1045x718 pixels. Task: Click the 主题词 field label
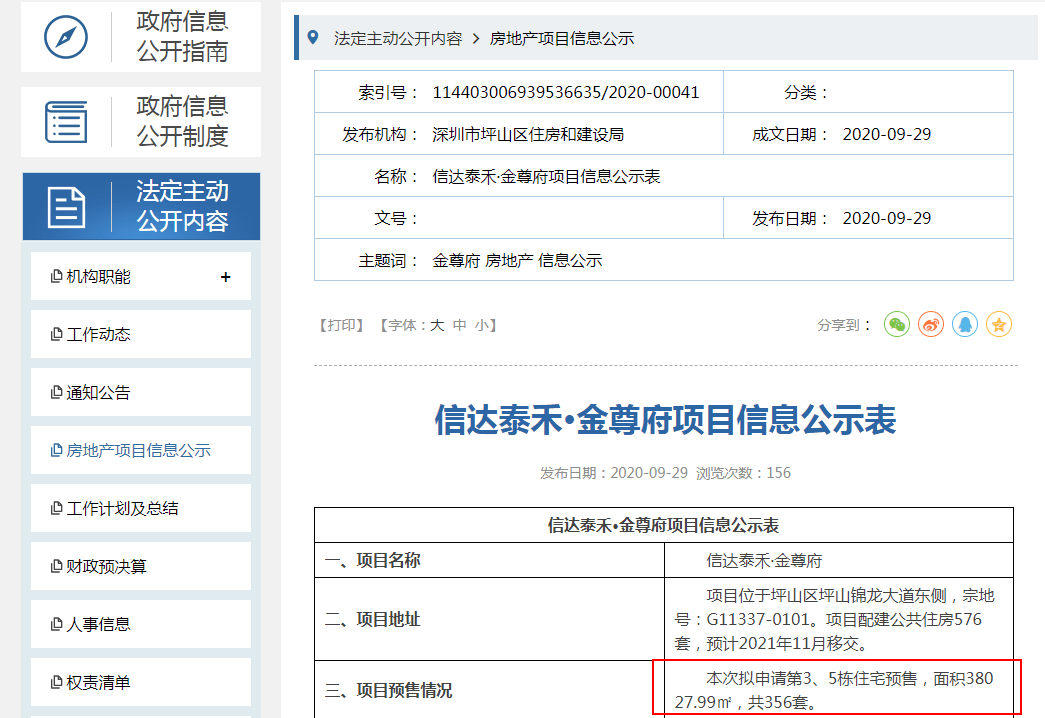pos(389,261)
